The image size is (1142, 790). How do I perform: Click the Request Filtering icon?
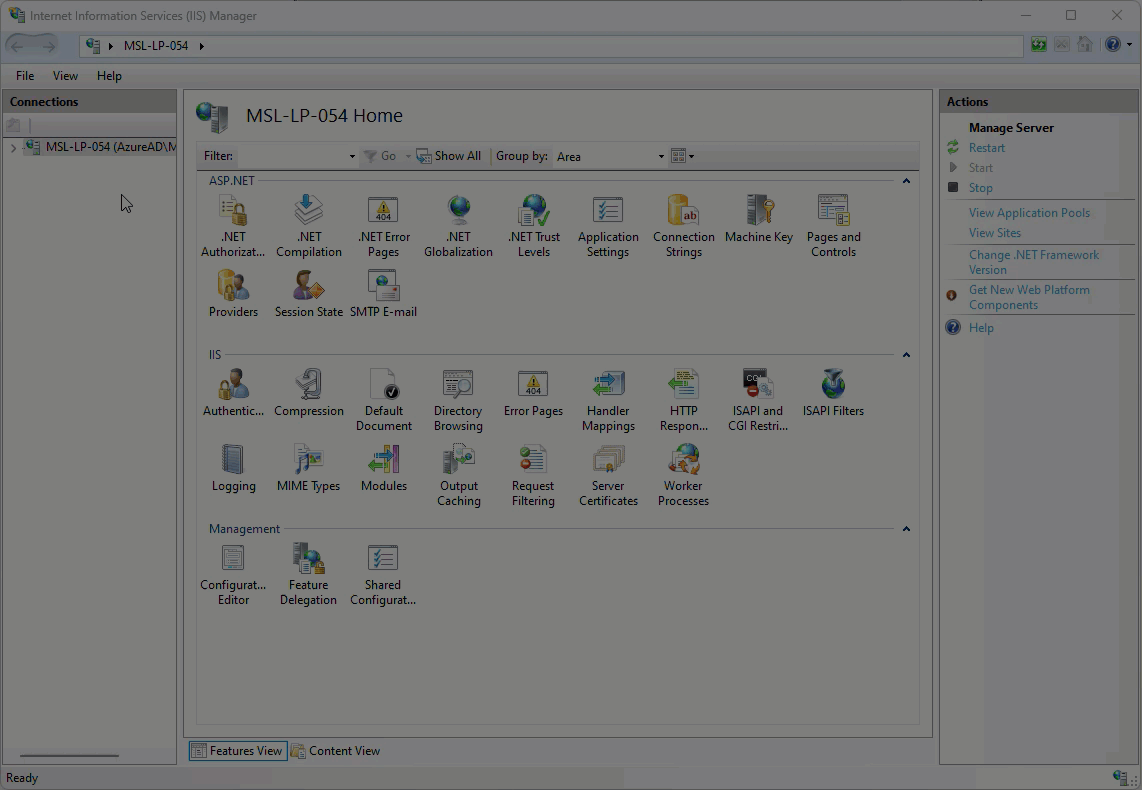[533, 461]
